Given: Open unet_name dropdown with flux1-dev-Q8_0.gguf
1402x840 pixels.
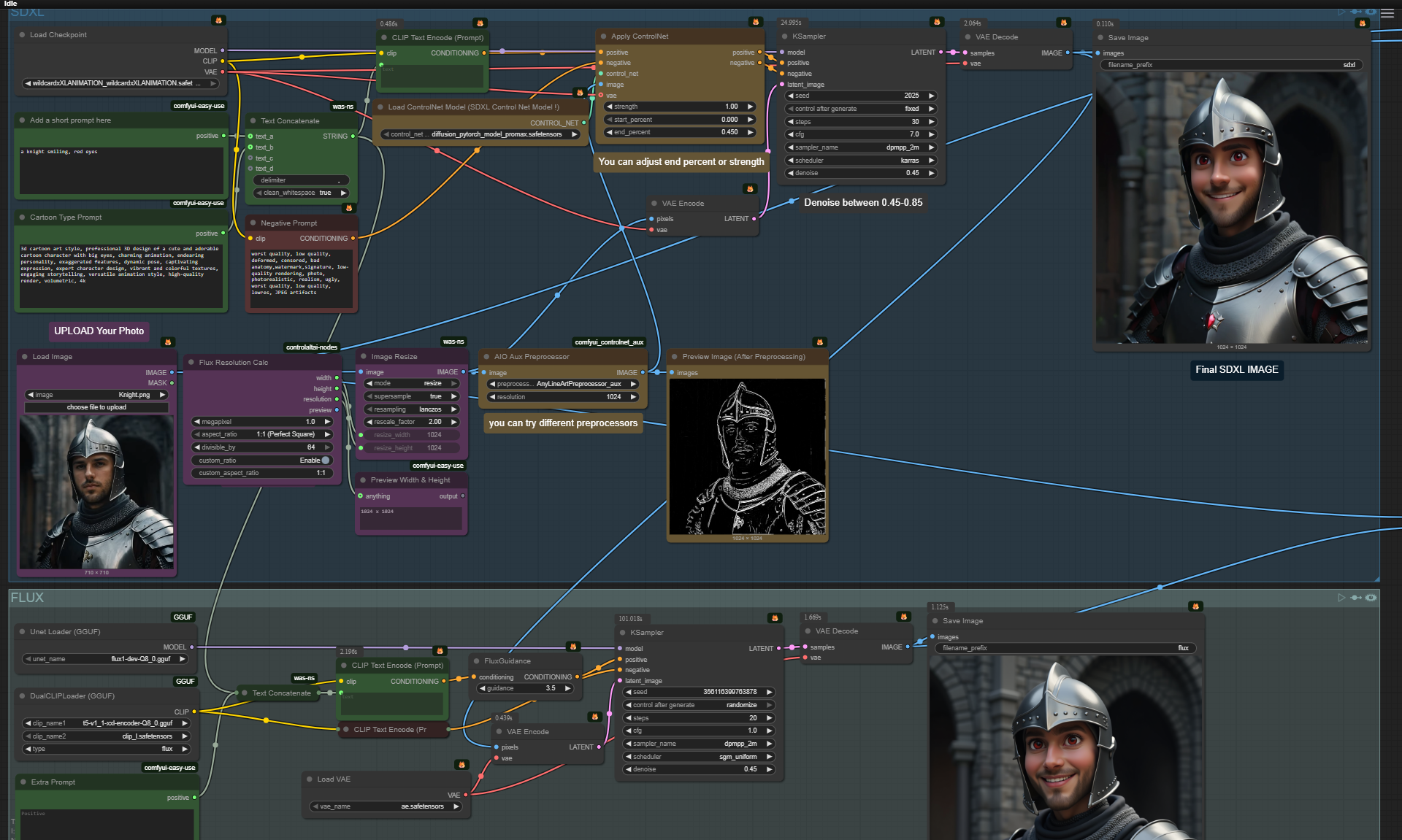Looking at the screenshot, I should pos(106,659).
